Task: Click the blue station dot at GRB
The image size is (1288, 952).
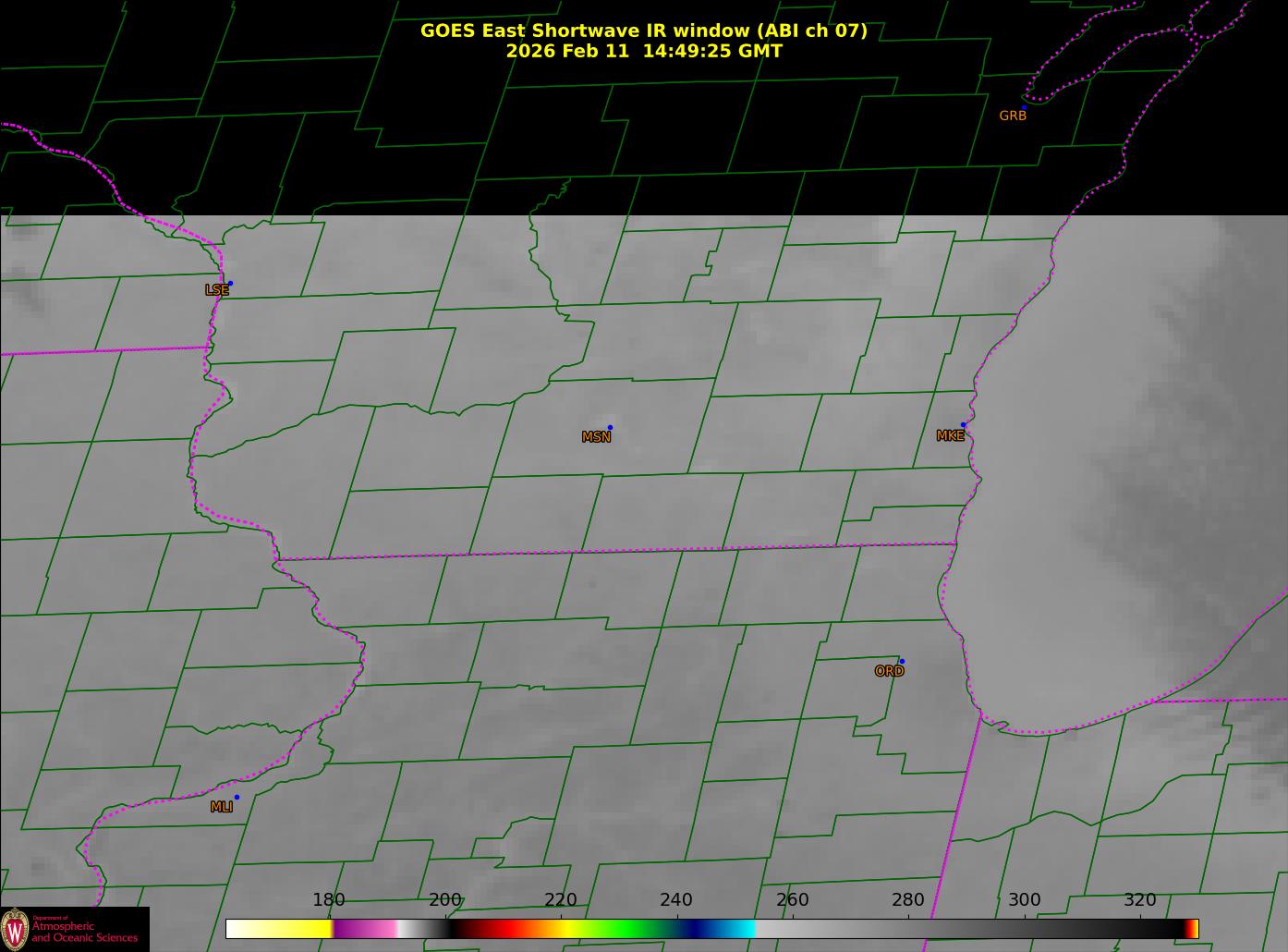Action: [1024, 107]
